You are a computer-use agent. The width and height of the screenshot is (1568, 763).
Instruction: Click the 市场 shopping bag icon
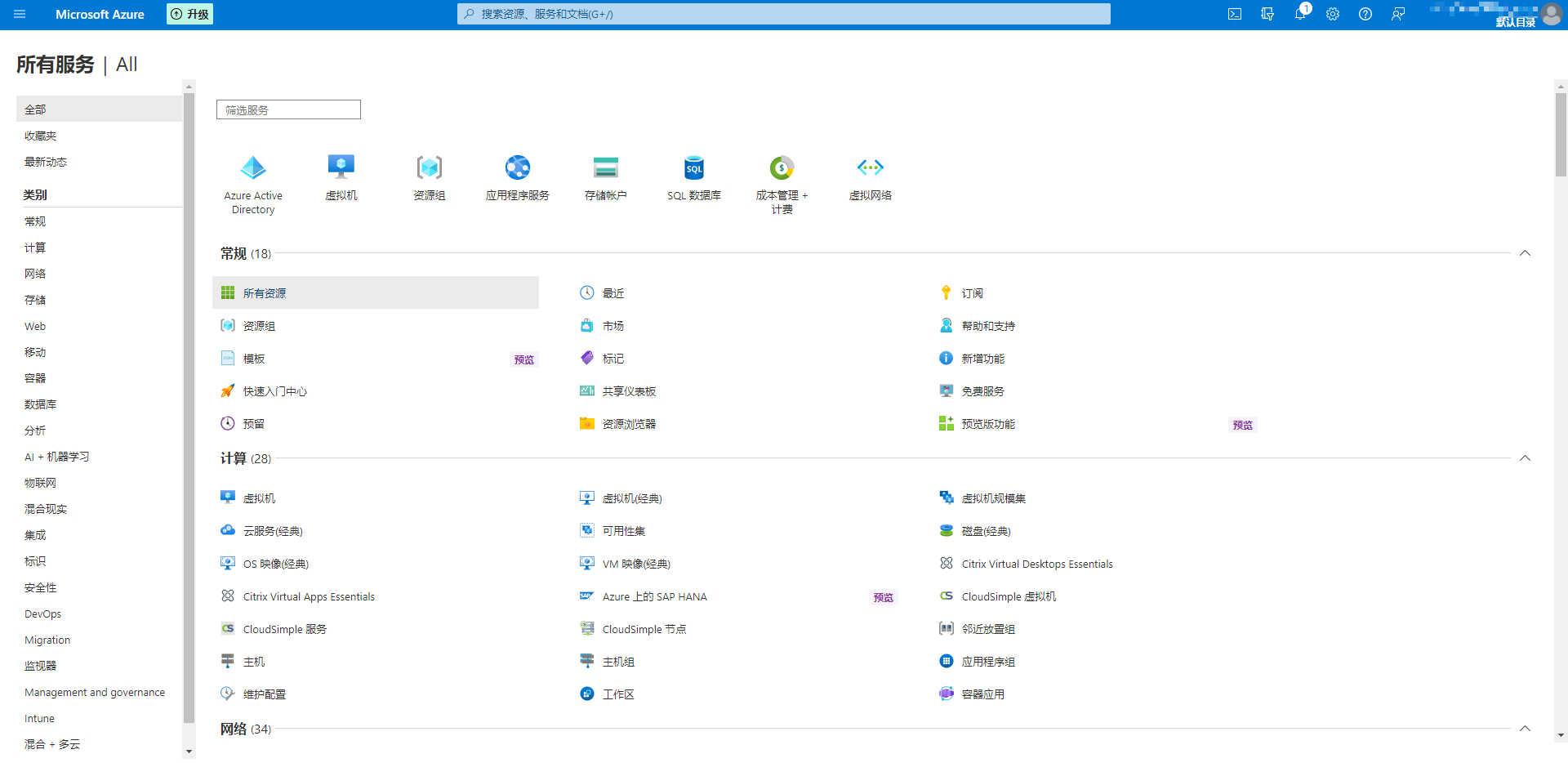(x=587, y=325)
